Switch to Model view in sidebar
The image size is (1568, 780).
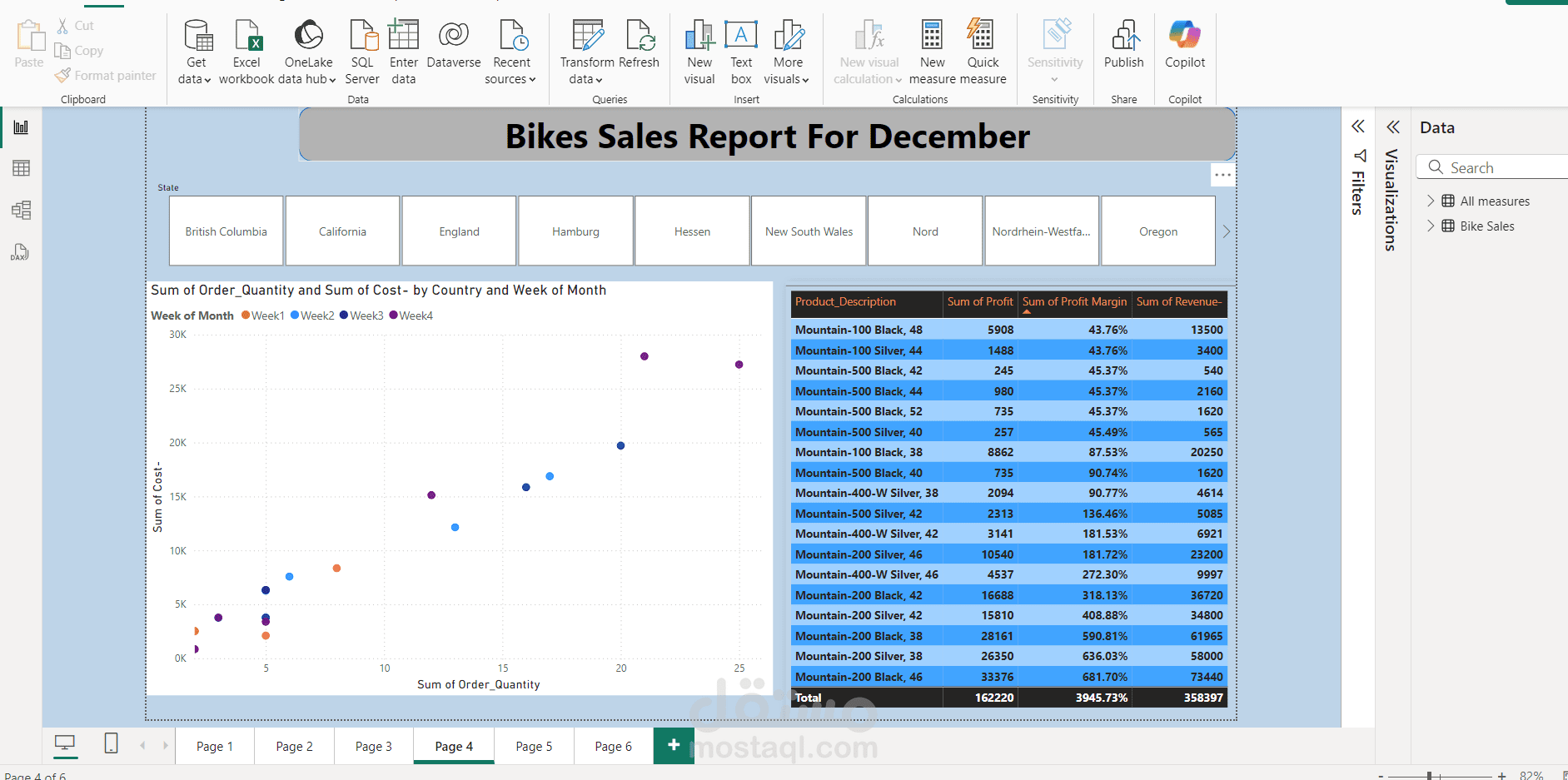click(21, 210)
